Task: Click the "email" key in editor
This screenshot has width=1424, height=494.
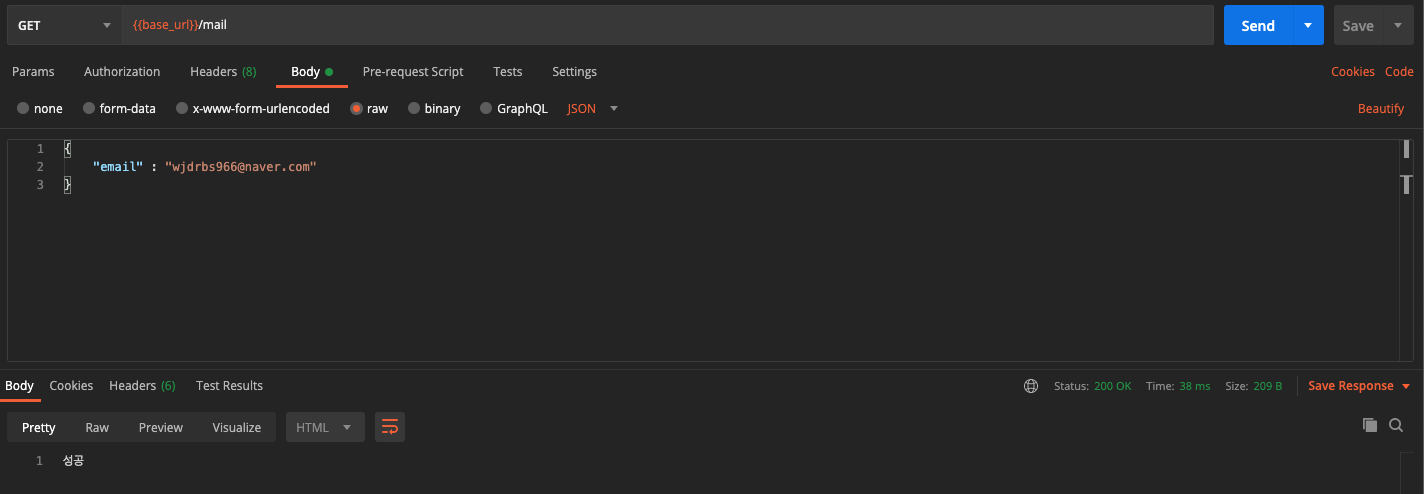Action: 118,167
